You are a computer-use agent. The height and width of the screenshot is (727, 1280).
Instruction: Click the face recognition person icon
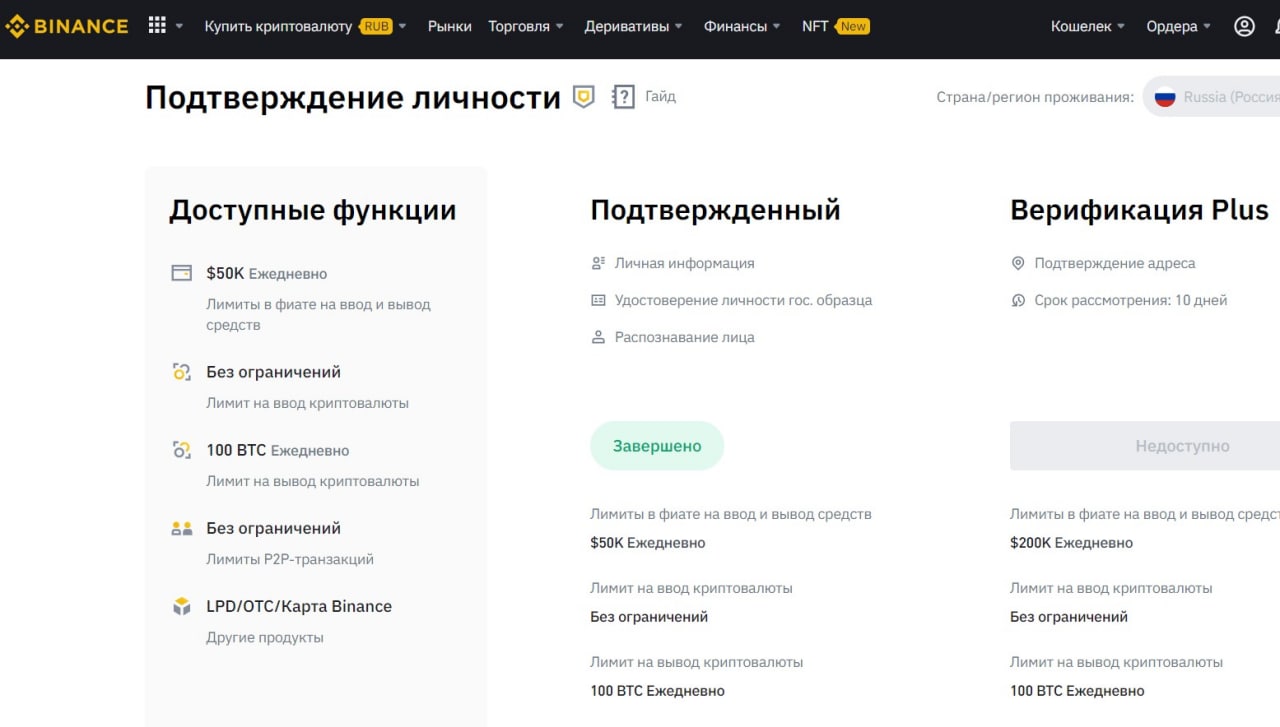click(598, 337)
